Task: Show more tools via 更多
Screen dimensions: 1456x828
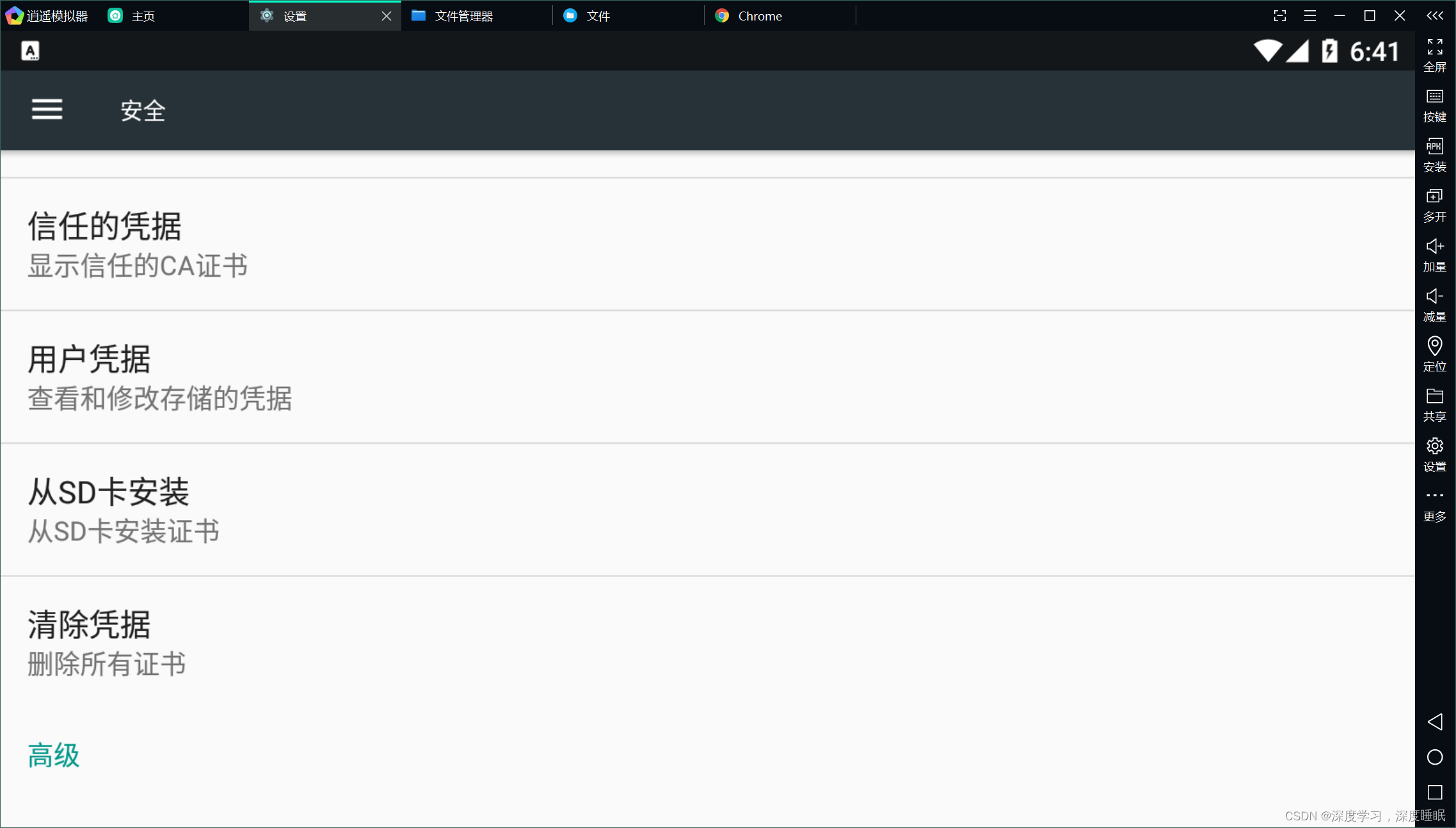Action: pyautogui.click(x=1434, y=505)
